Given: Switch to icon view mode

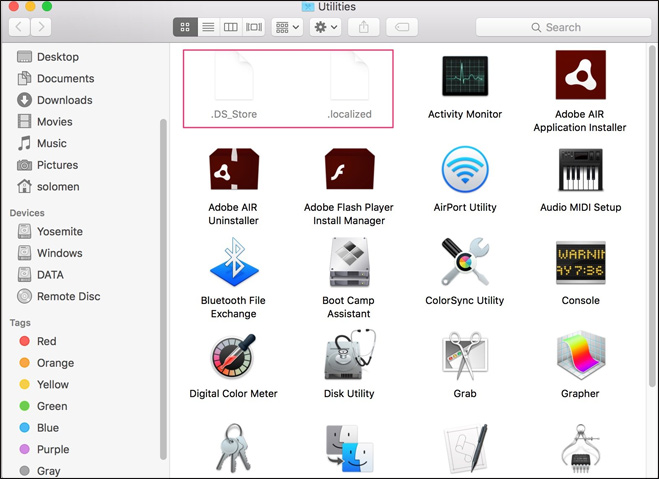Looking at the screenshot, I should (185, 27).
